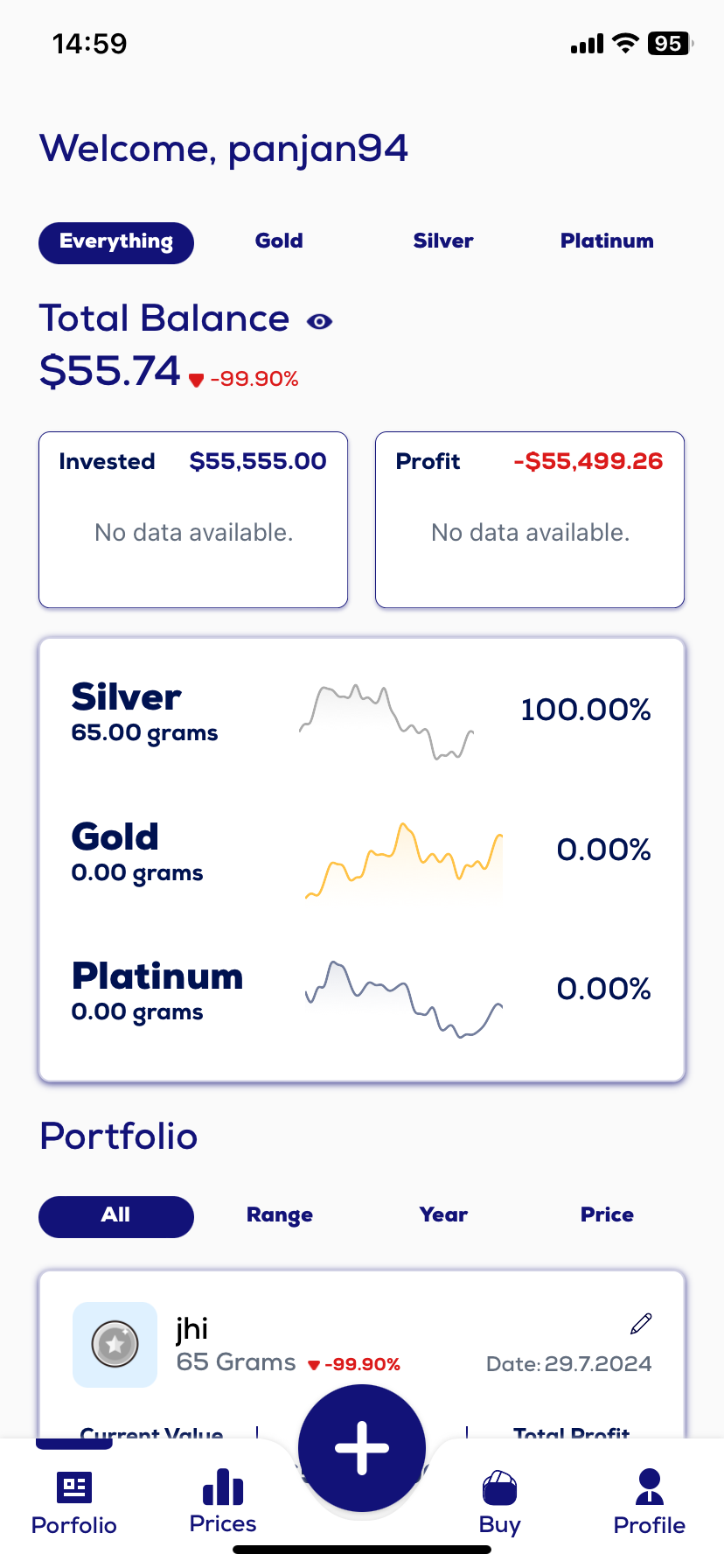Sort portfolio by Range
Viewport: 724px width, 1568px height.
click(x=280, y=1215)
